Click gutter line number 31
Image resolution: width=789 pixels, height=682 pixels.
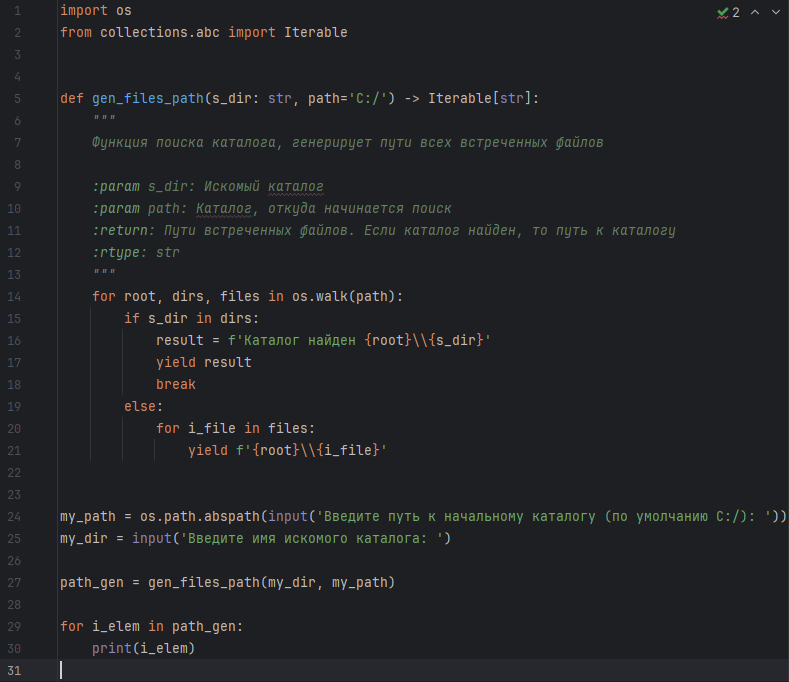(x=14, y=671)
